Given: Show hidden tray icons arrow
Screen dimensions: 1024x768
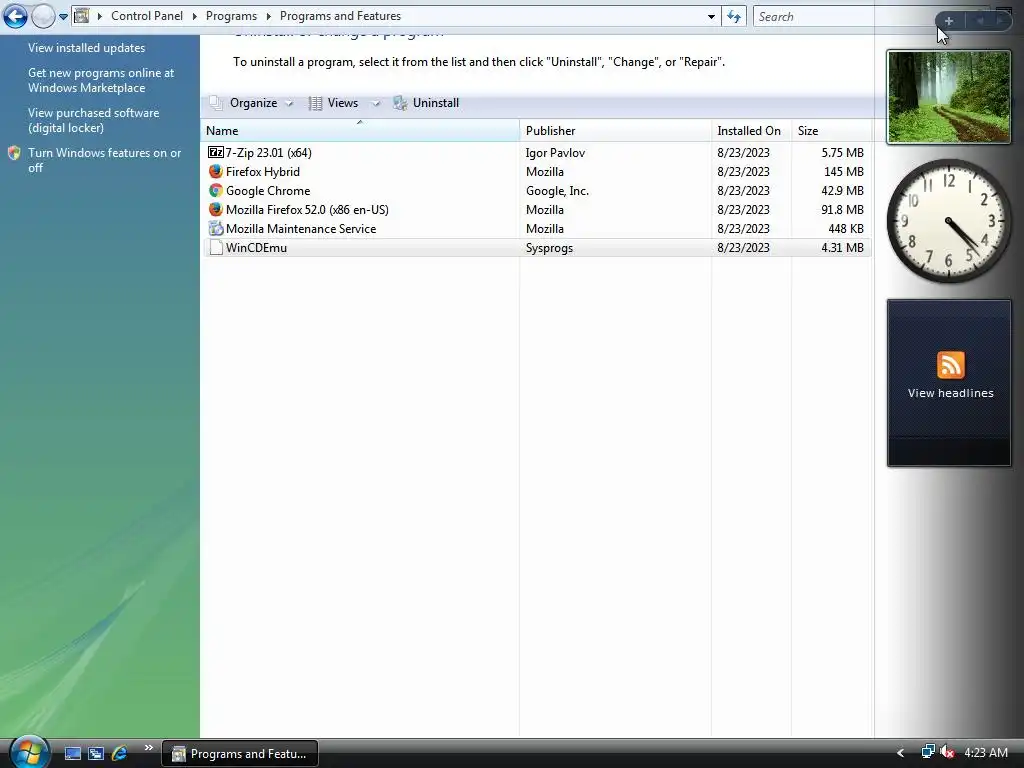Looking at the screenshot, I should click(900, 753).
